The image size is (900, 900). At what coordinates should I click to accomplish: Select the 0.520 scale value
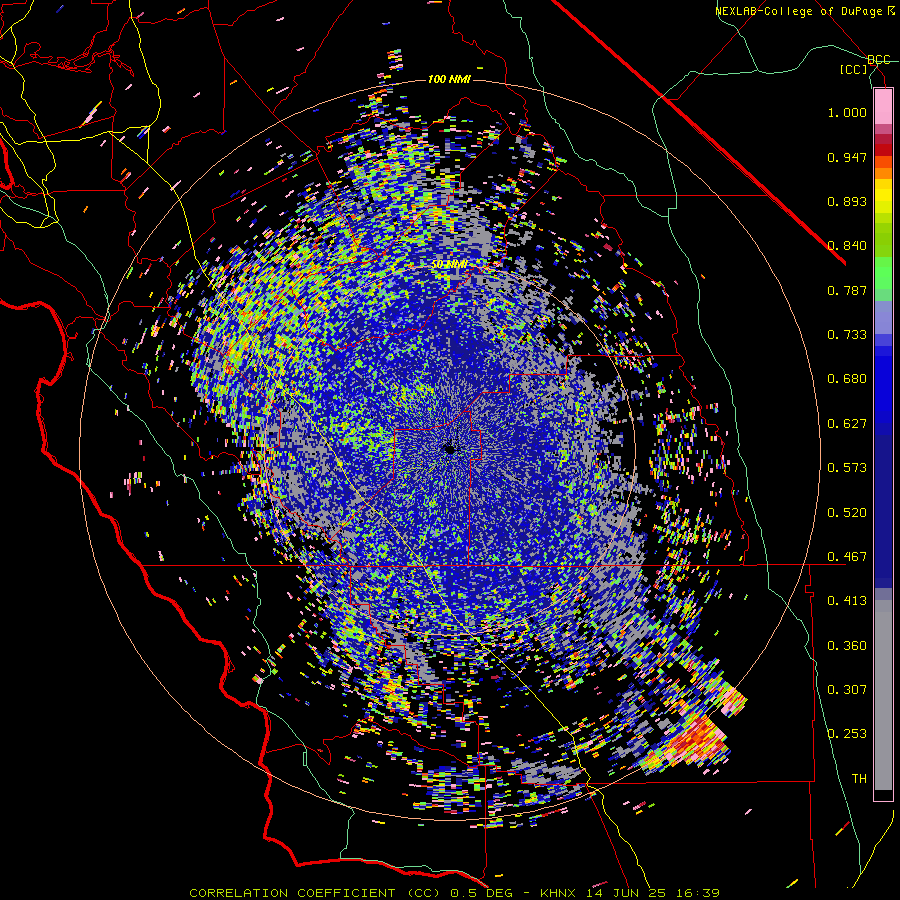pyautogui.click(x=847, y=513)
